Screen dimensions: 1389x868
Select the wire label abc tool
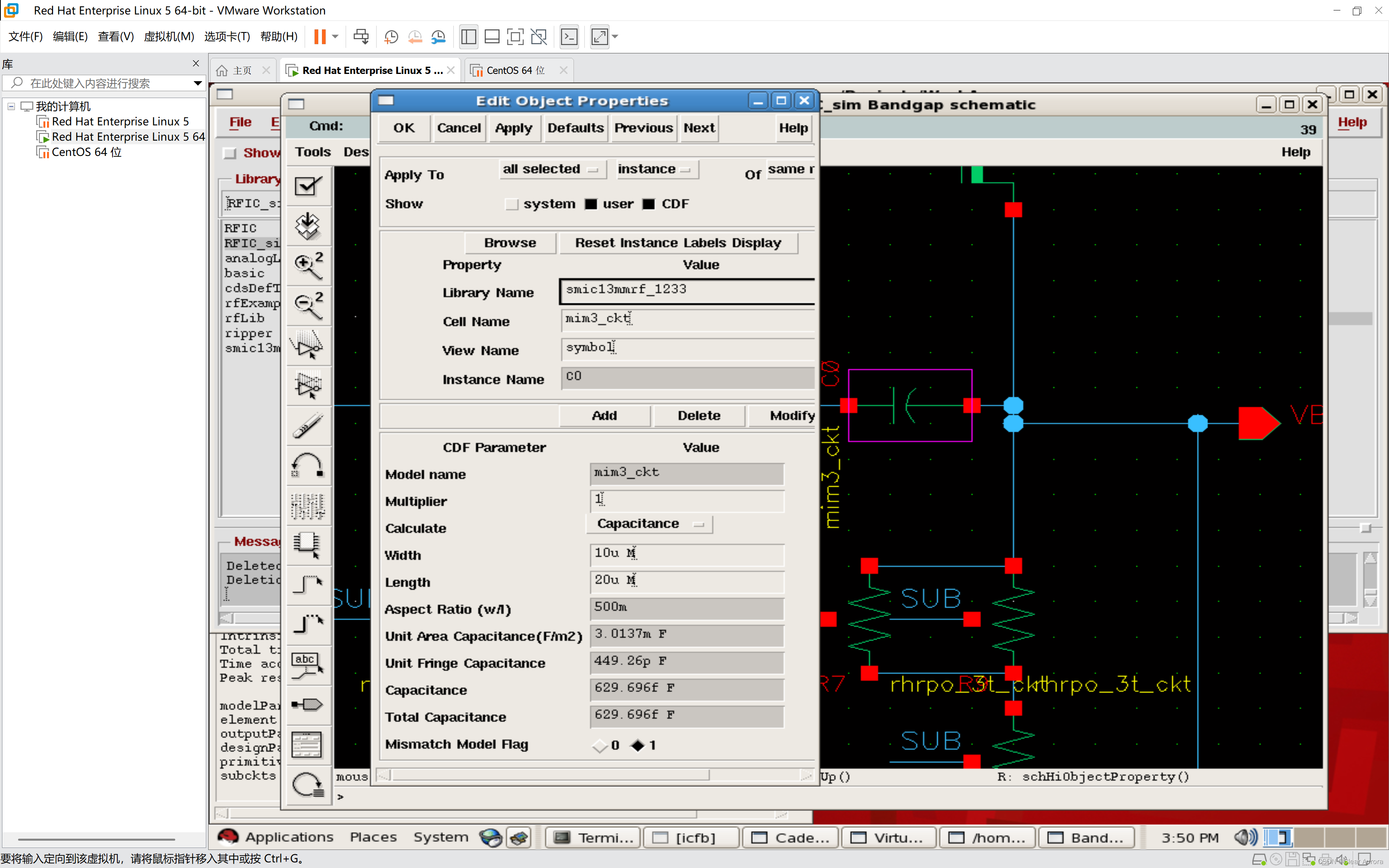tap(308, 665)
